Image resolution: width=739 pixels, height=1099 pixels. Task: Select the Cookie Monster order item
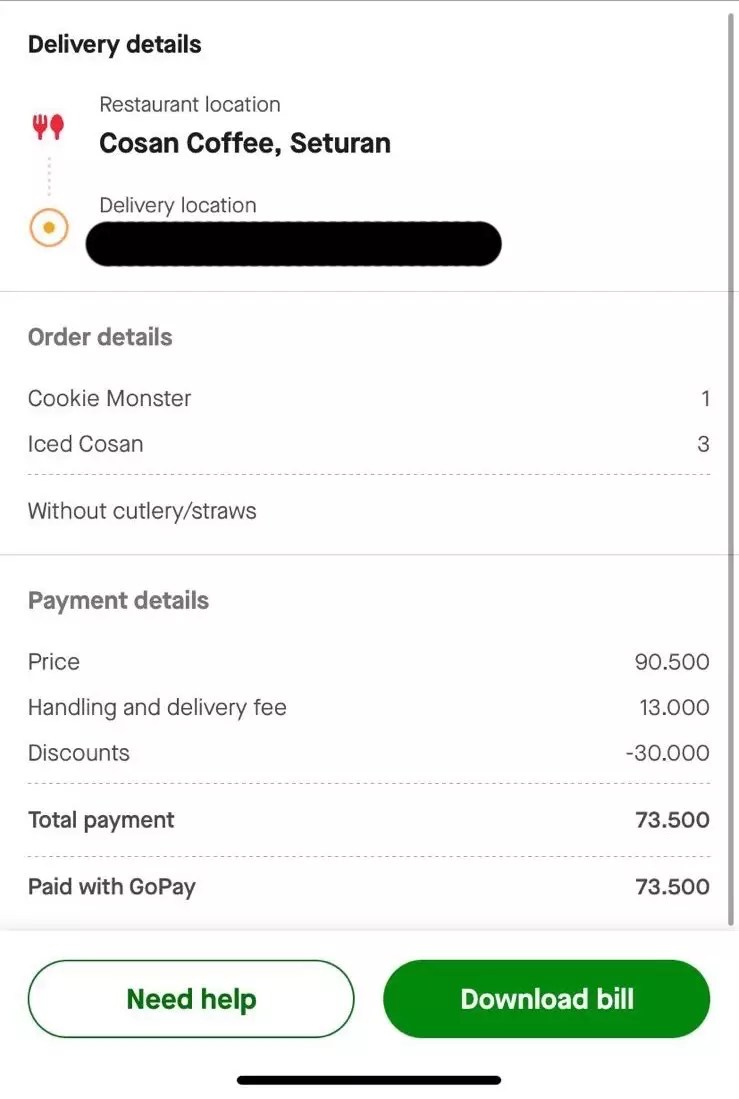click(109, 398)
